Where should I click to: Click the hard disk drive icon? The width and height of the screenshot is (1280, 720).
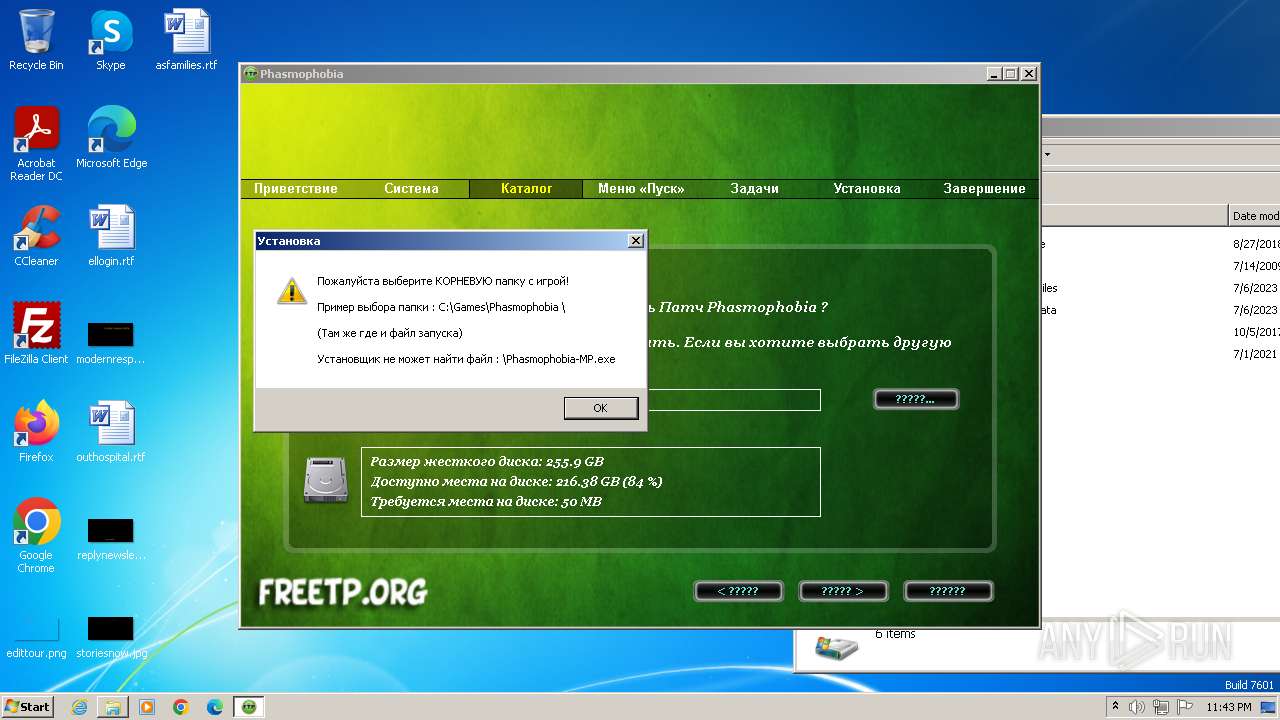(x=325, y=480)
